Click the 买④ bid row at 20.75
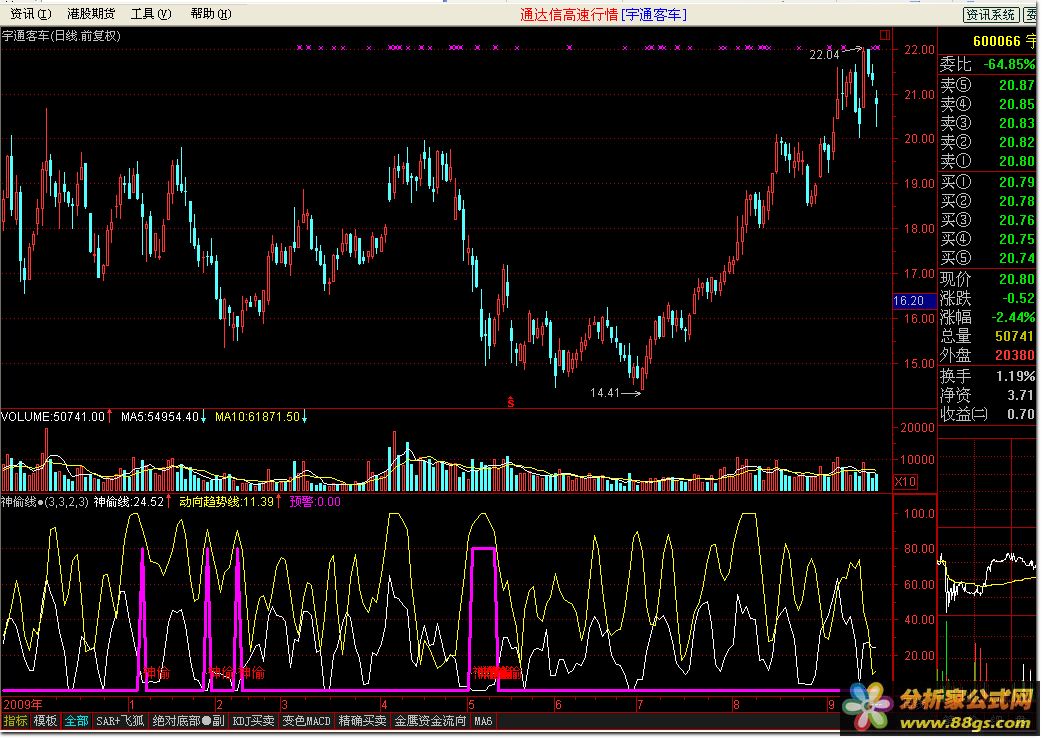 coord(987,239)
